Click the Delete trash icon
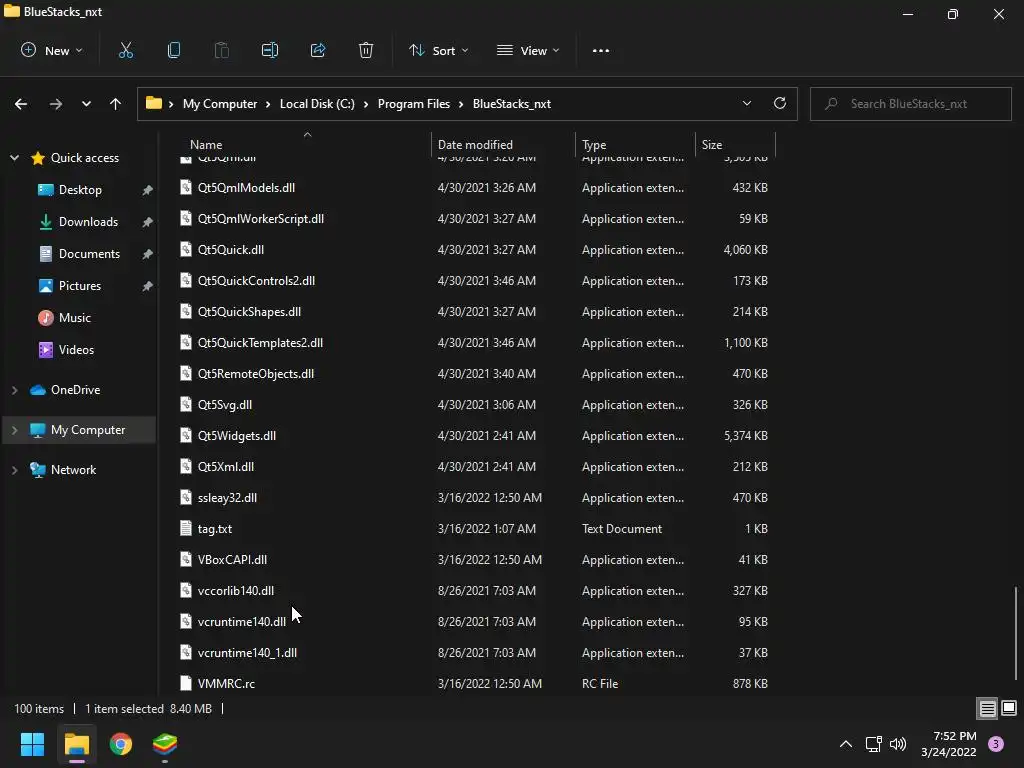Viewport: 1024px width, 768px height. click(x=366, y=50)
